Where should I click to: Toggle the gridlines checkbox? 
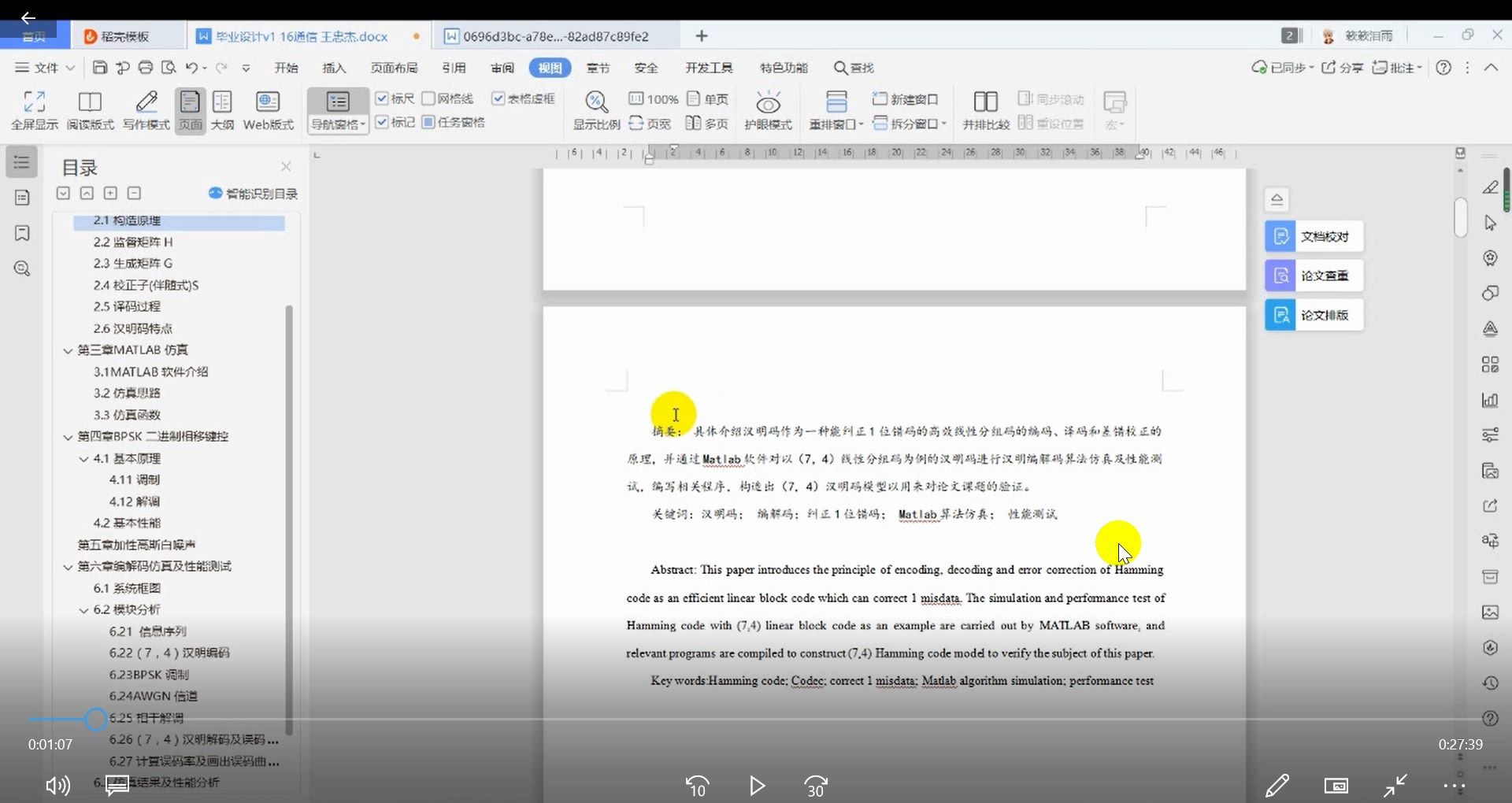coord(447,98)
